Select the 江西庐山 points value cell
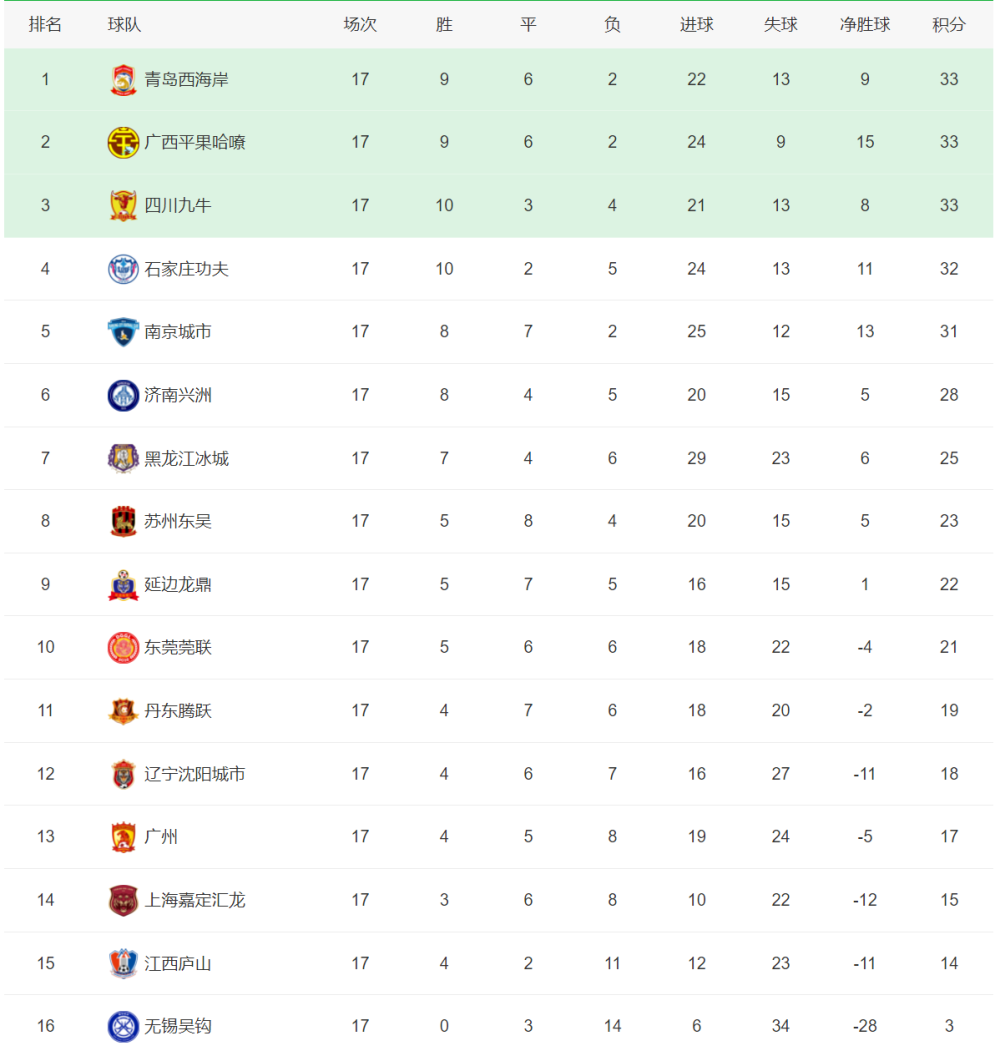The width and height of the screenshot is (1000, 1051). pos(949,963)
